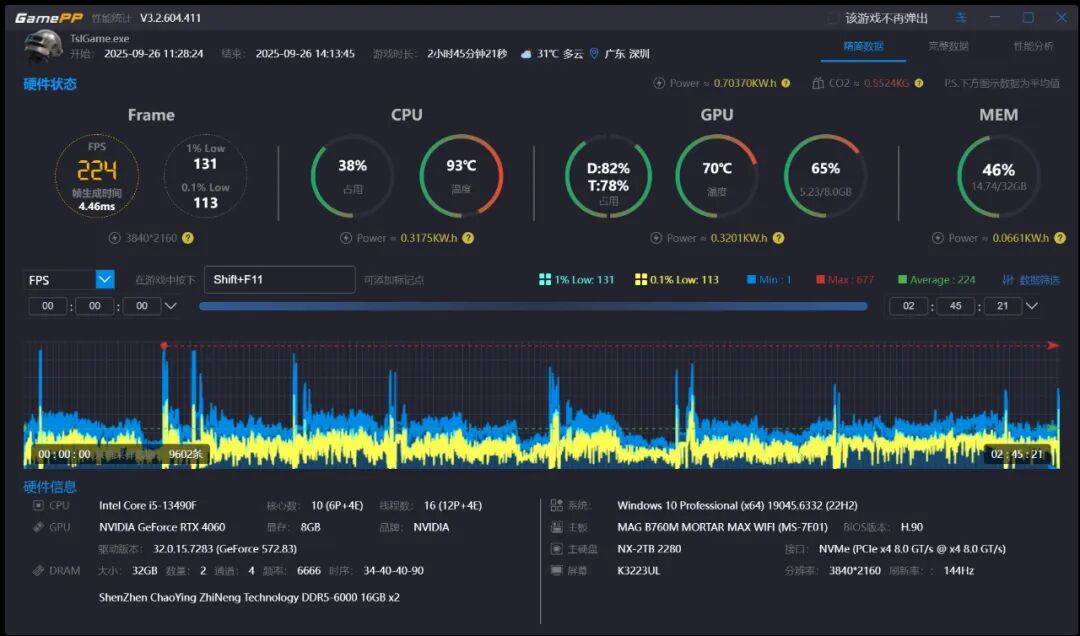Open the FPS metric dropdown
This screenshot has height=636, width=1080.
105,280
